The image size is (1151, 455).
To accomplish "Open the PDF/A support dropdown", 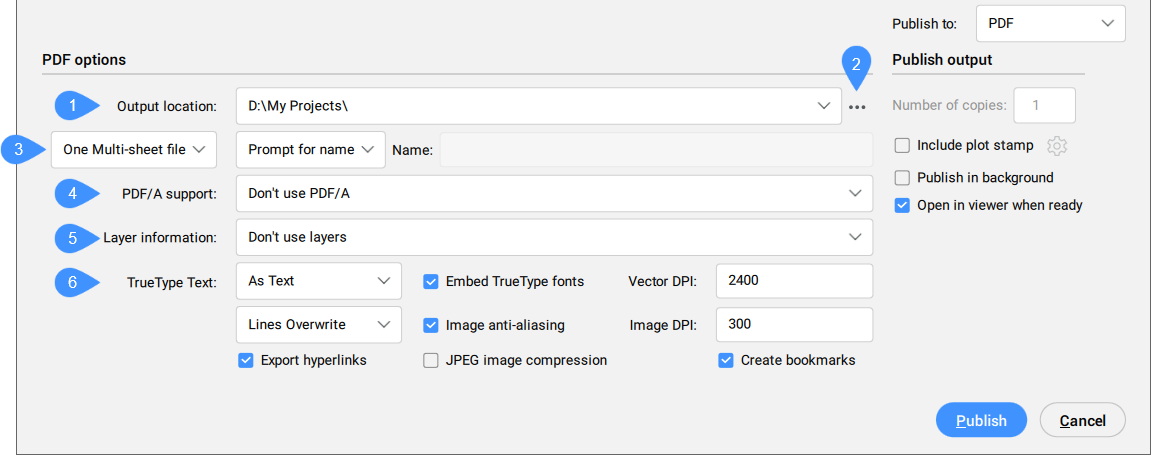I will point(554,194).
